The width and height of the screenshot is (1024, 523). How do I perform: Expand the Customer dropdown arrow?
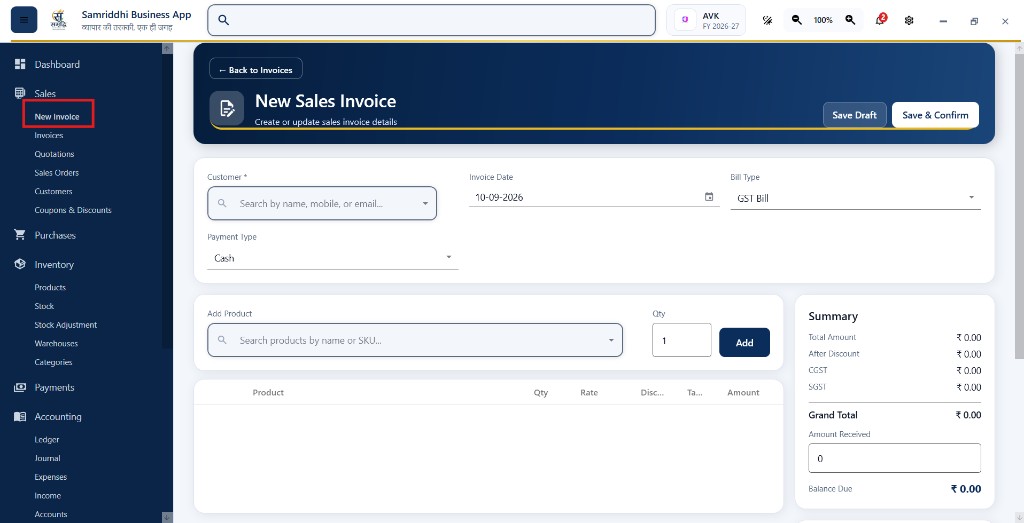click(x=425, y=204)
